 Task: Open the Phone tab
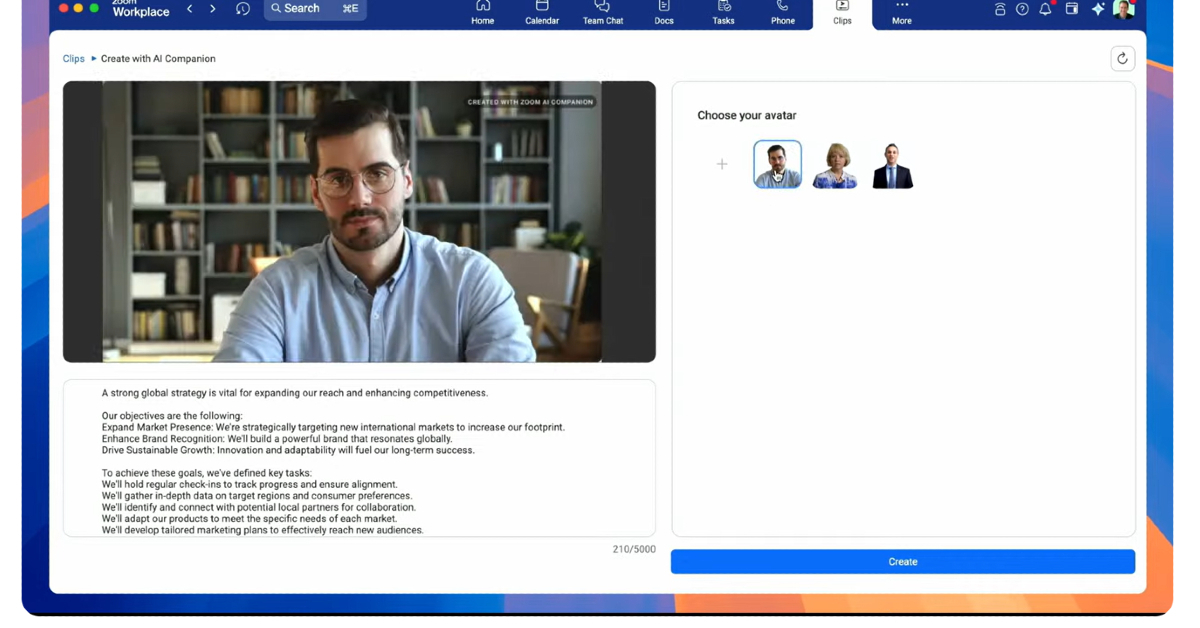(782, 12)
